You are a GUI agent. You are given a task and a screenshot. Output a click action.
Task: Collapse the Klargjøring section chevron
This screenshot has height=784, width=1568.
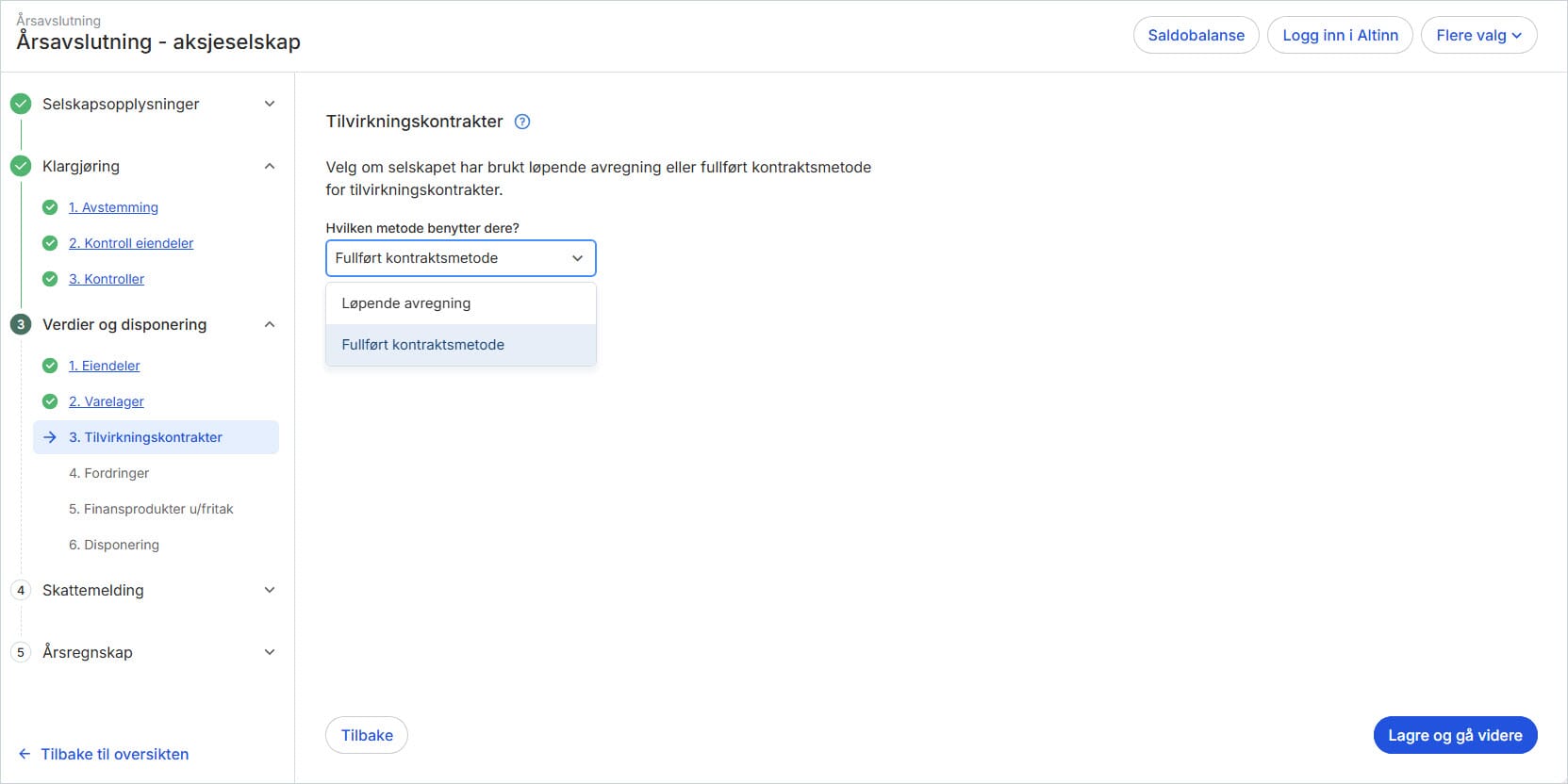(270, 166)
